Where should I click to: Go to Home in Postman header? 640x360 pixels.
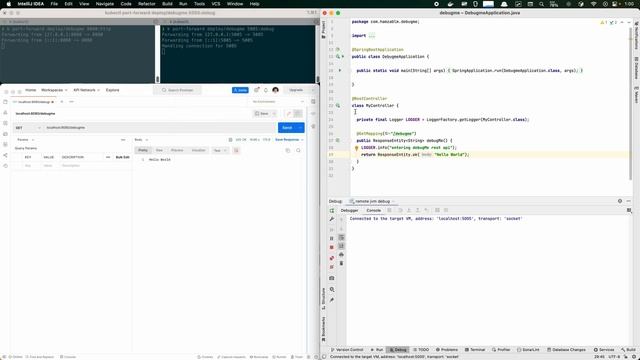tap(31, 90)
